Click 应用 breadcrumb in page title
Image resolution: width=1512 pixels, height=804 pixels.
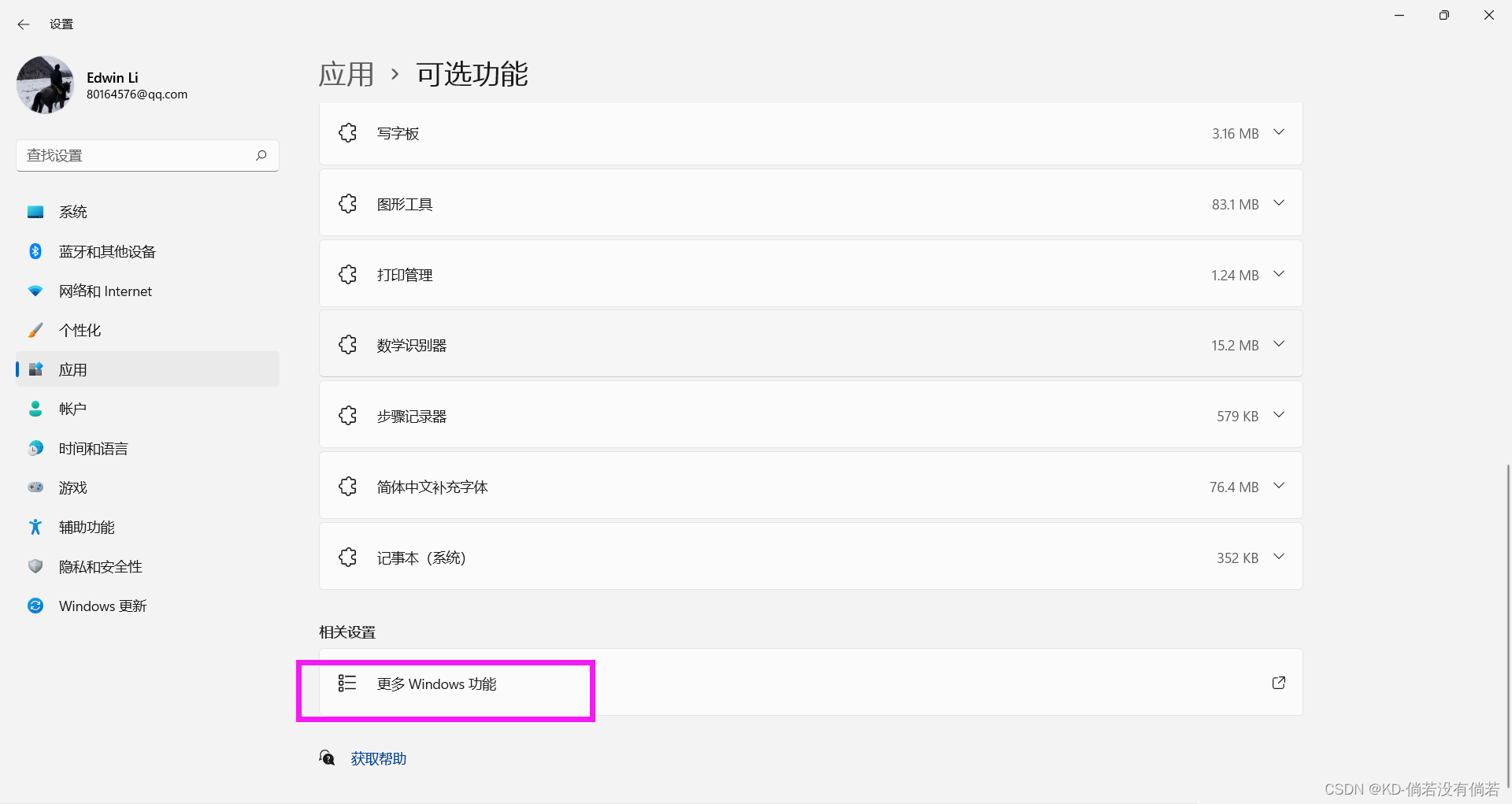point(346,75)
